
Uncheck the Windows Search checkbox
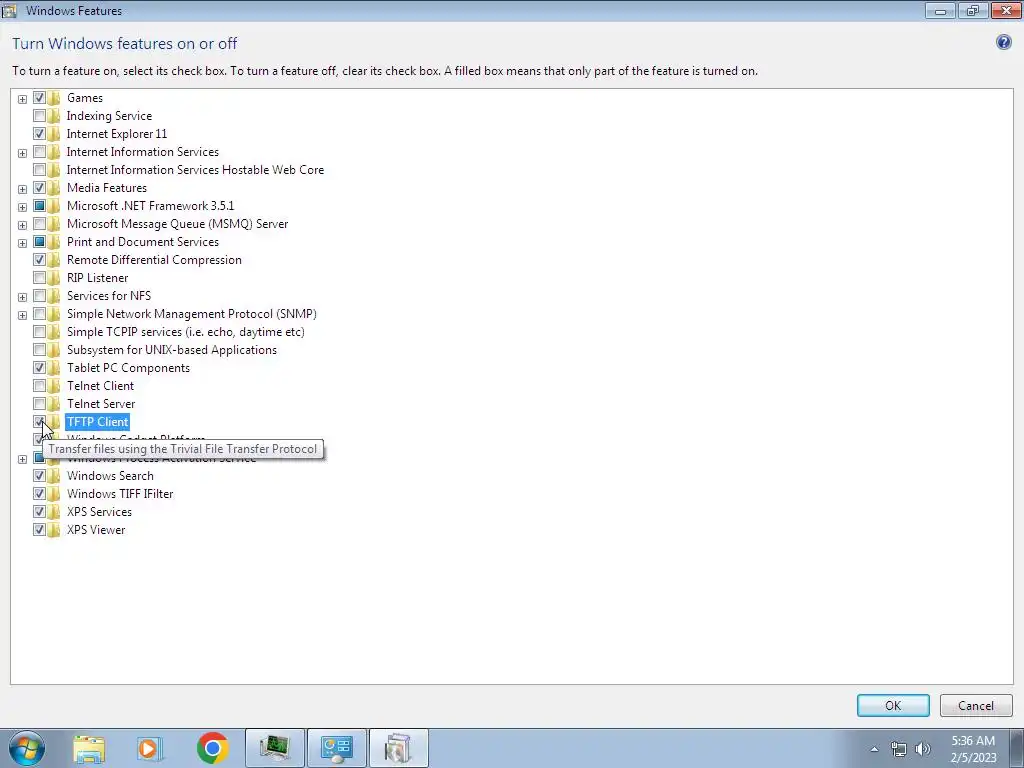point(39,475)
